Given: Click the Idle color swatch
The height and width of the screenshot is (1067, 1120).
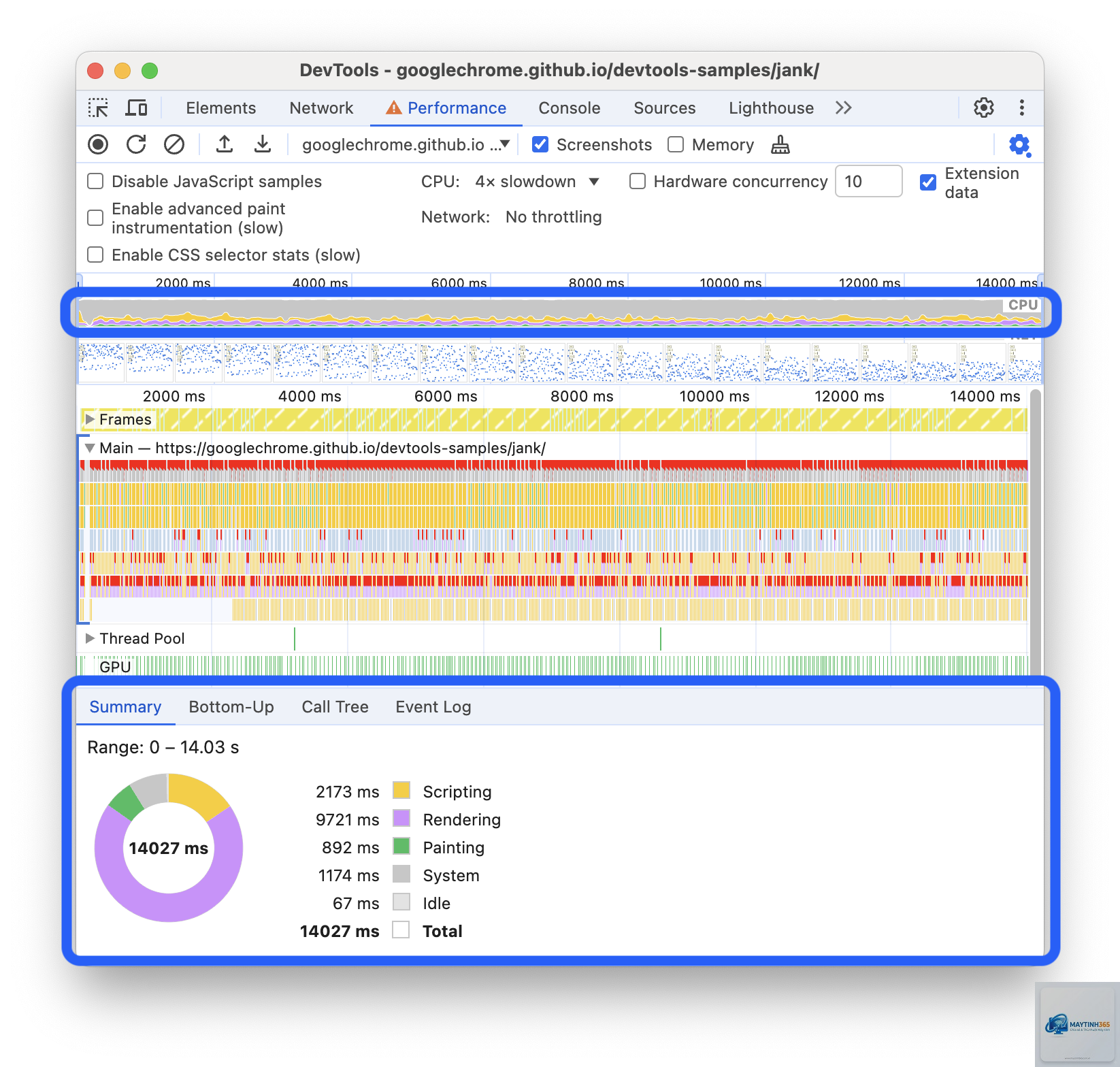Looking at the screenshot, I should [x=401, y=902].
